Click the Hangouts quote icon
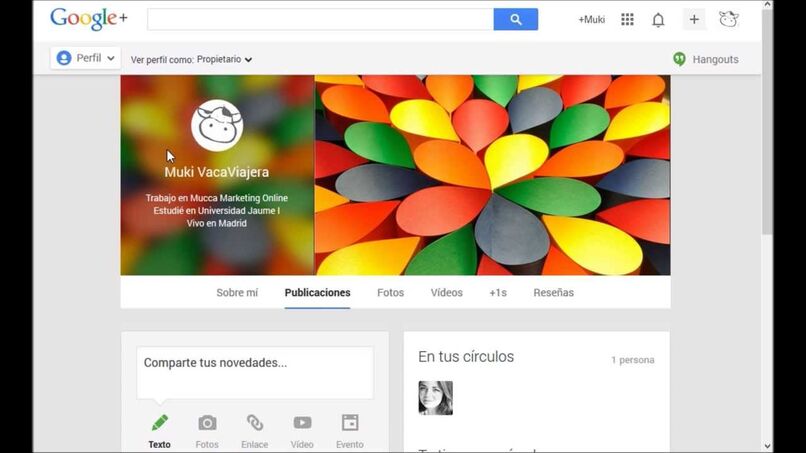This screenshot has width=806, height=453. pos(679,59)
